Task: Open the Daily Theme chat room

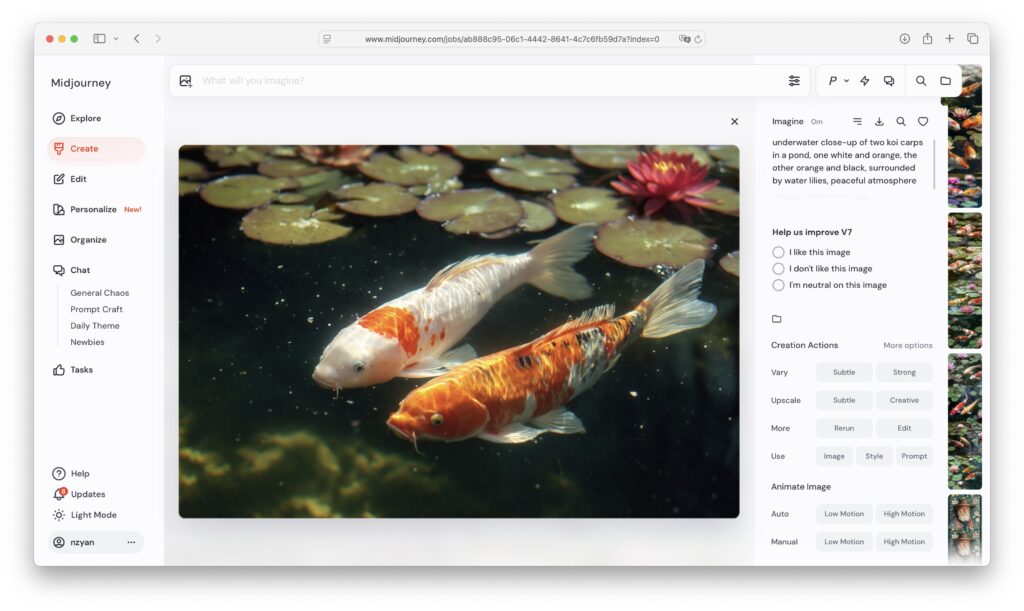Action: click(95, 326)
